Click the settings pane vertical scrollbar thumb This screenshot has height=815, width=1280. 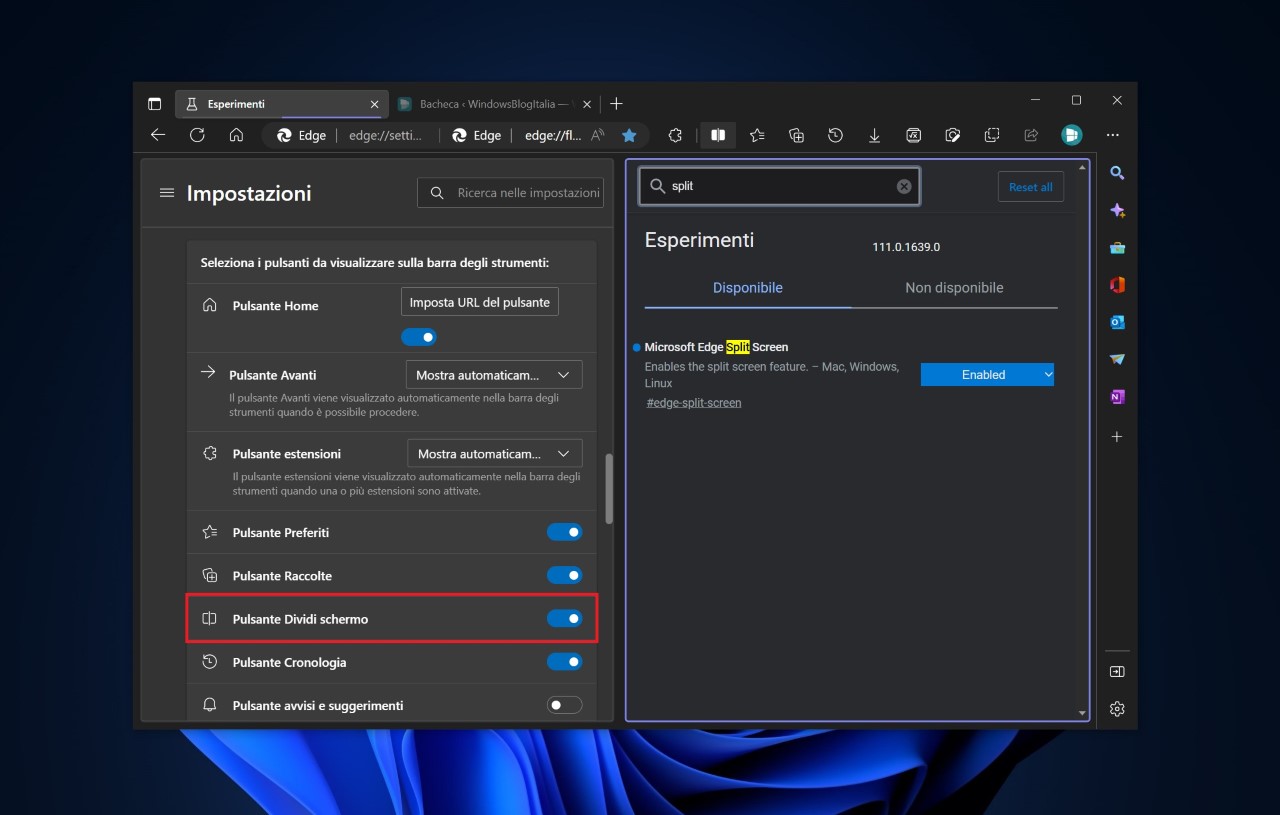(x=609, y=489)
